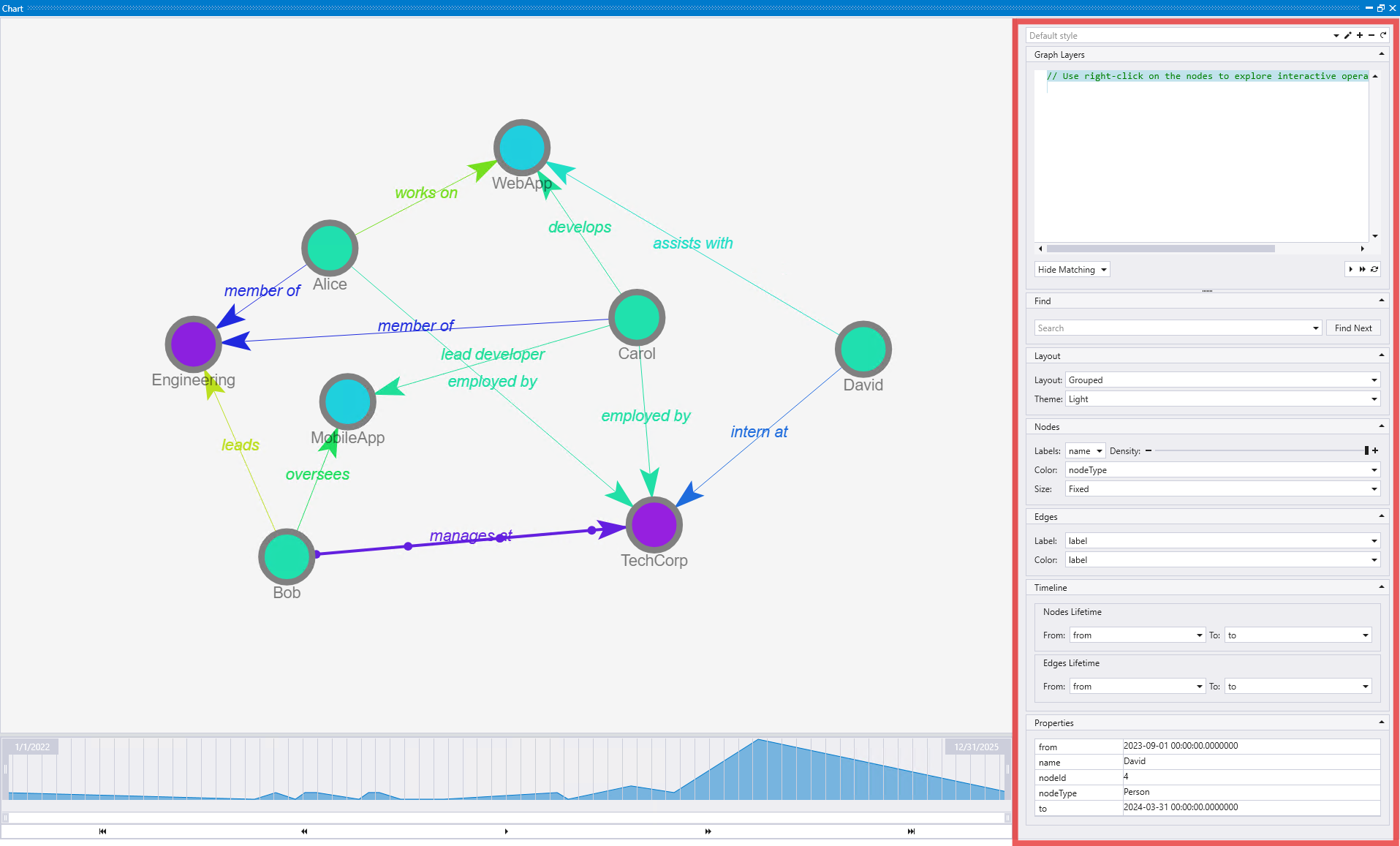Collapse the Timeline section

coord(1382,587)
